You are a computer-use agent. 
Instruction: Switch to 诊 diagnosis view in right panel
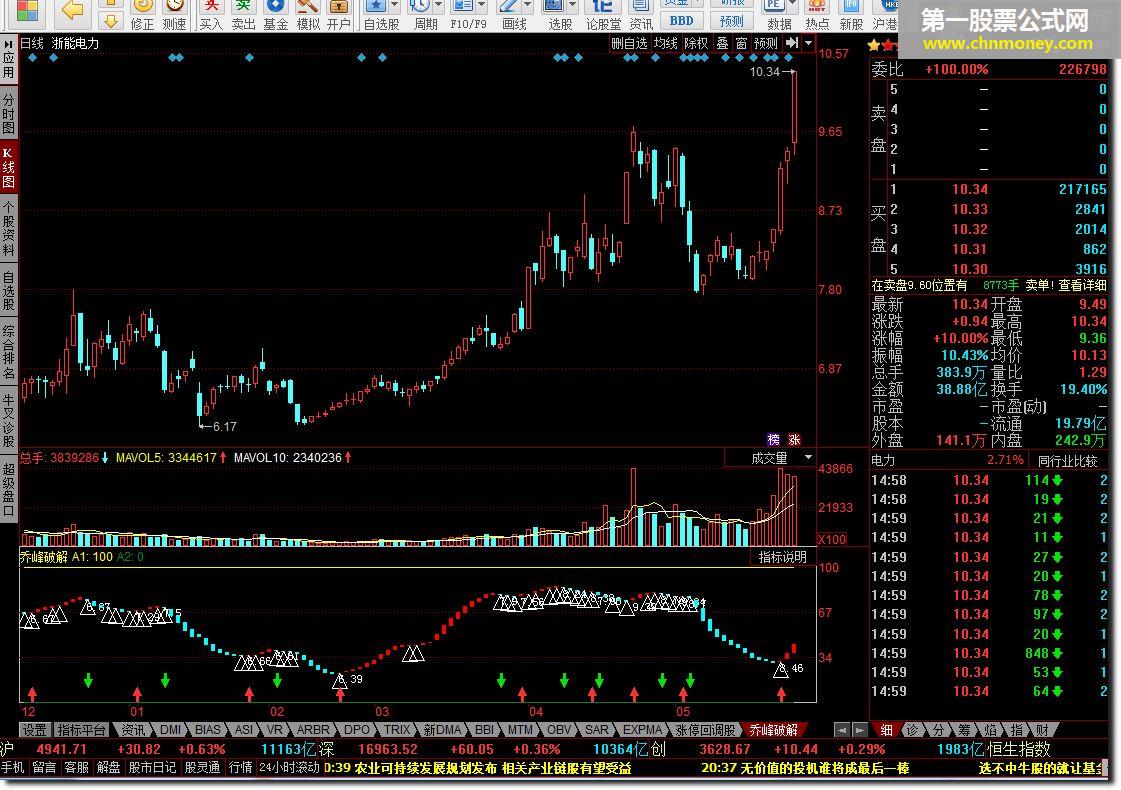click(x=912, y=730)
